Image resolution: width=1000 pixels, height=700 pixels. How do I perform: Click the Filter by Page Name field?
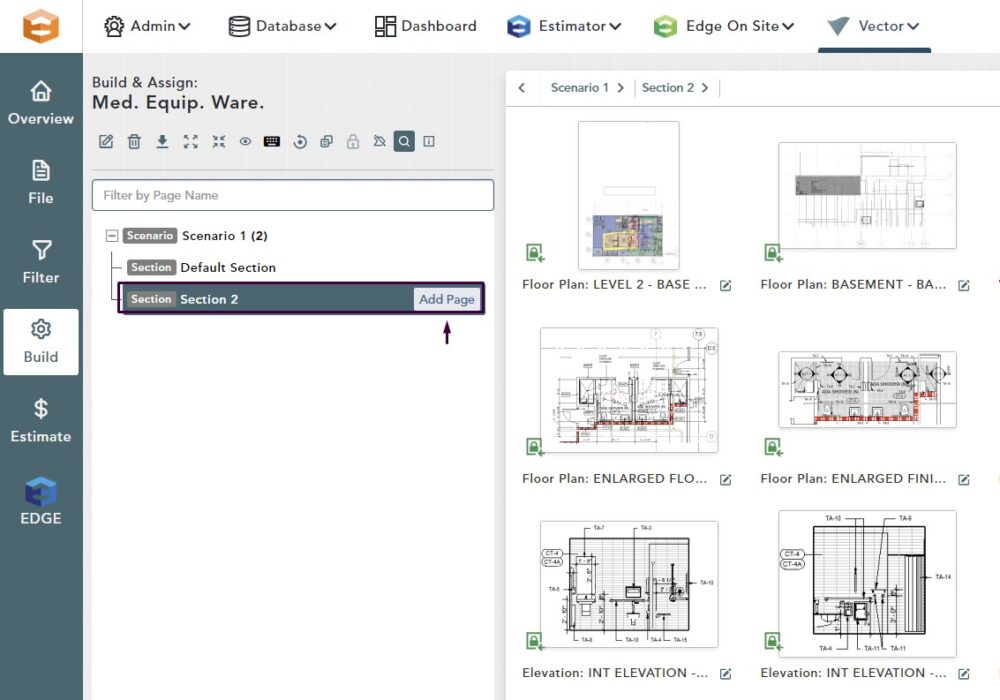tap(293, 195)
